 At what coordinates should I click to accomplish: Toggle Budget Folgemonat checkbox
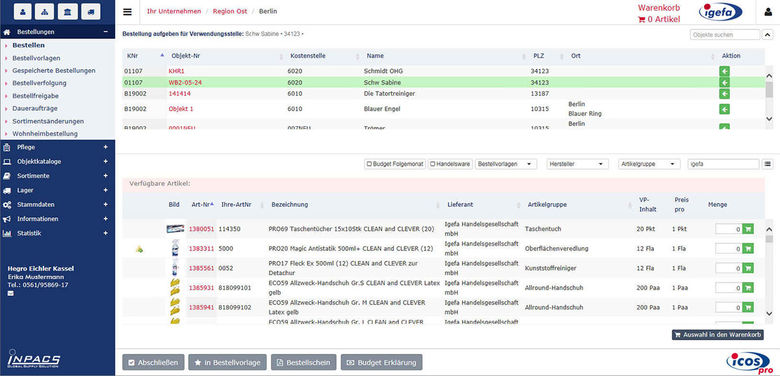[x=369, y=164]
